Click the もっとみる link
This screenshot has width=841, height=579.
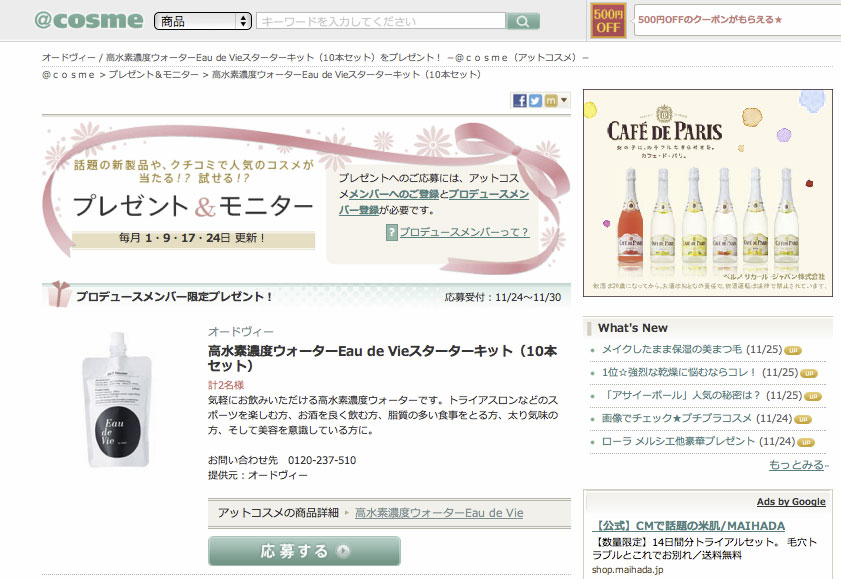pyautogui.click(x=796, y=465)
